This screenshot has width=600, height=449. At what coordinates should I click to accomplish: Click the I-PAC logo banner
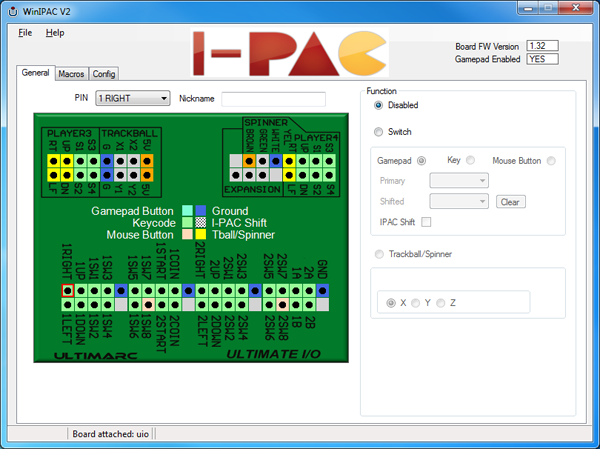point(290,52)
